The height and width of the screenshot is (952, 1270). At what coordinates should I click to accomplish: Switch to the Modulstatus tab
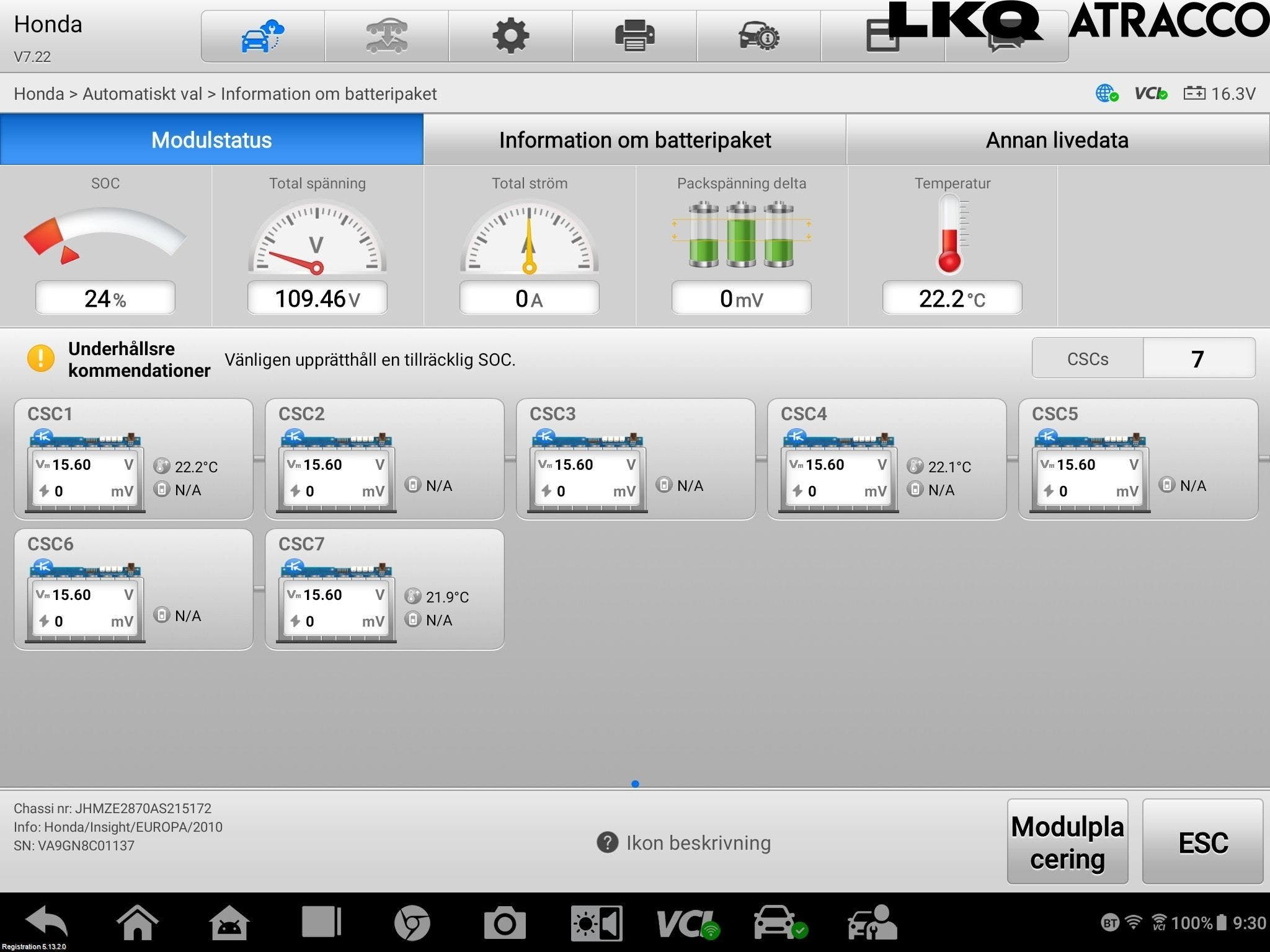(x=211, y=139)
